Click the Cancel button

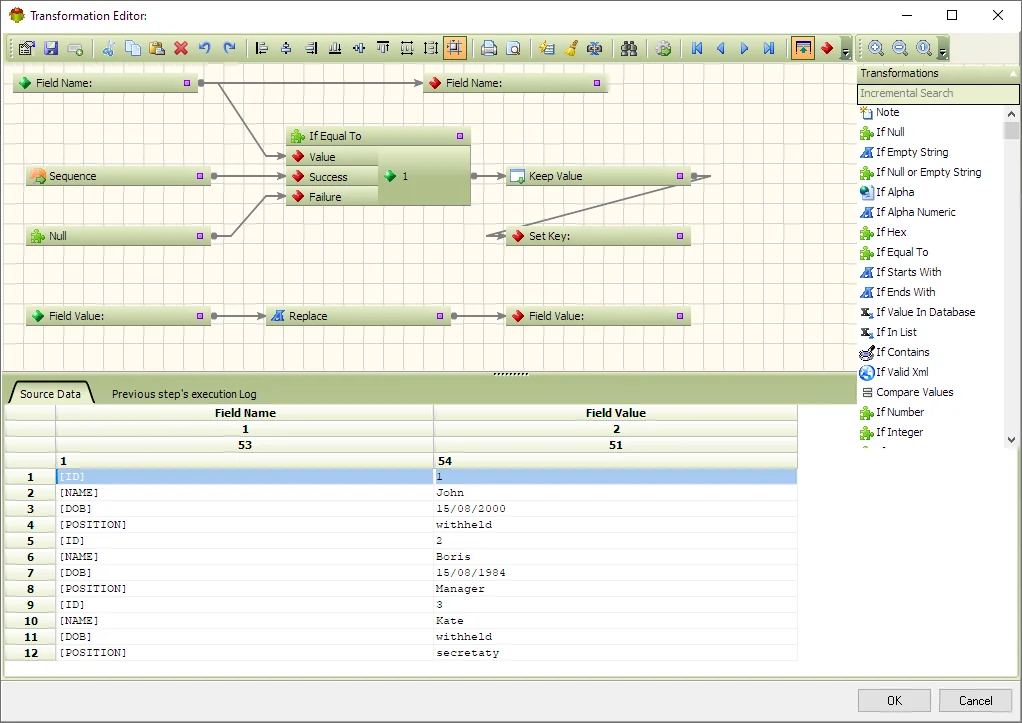[975, 701]
